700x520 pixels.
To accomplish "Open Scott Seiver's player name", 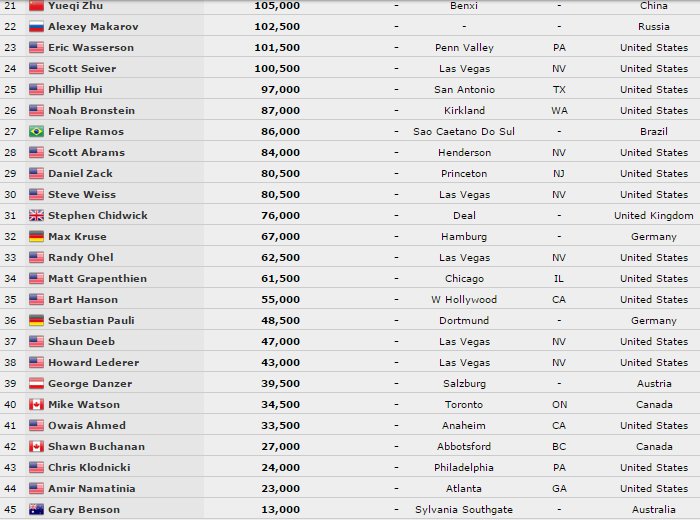I will click(x=82, y=69).
